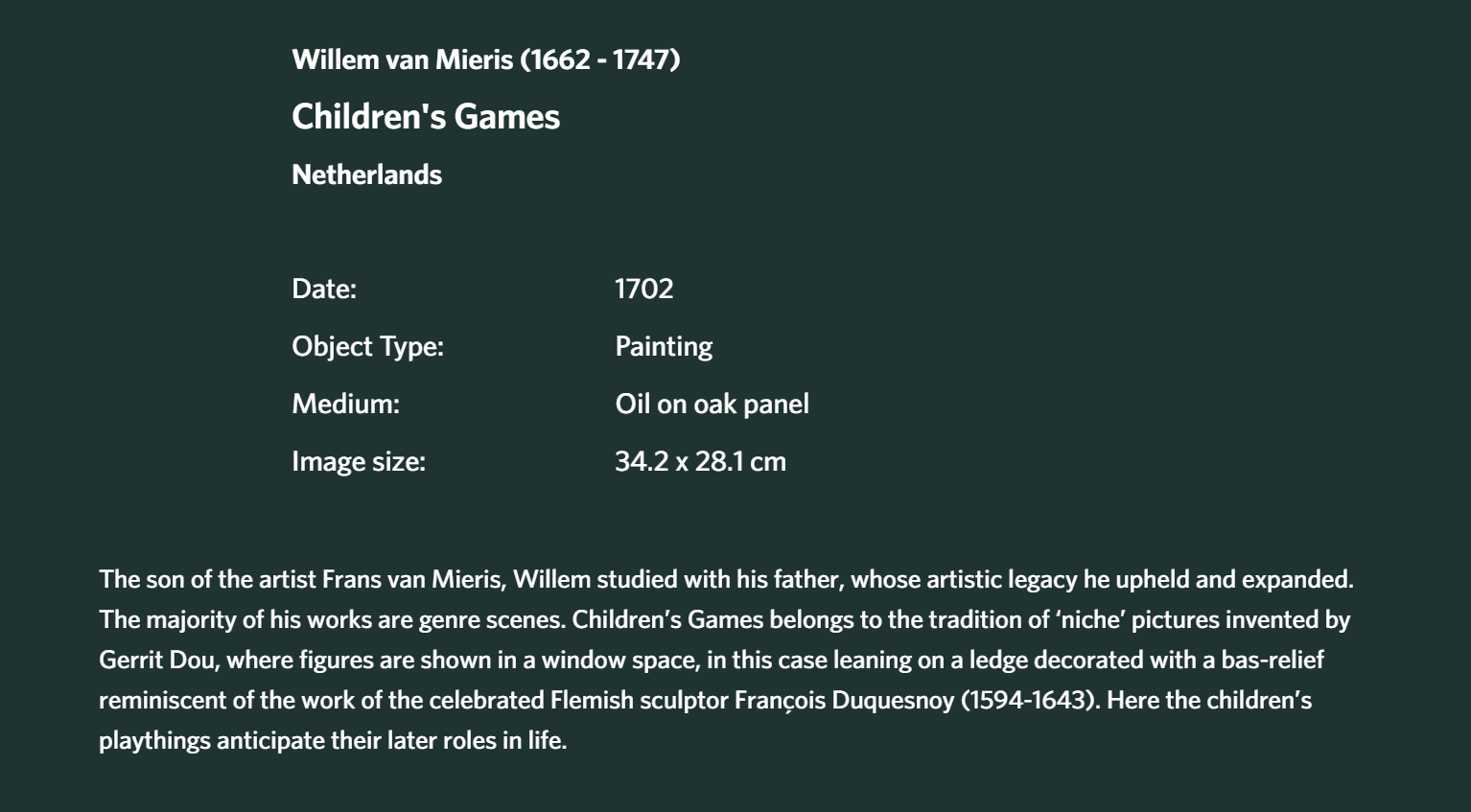Click the last line about playthings
The image size is (1471, 812).
(x=333, y=740)
